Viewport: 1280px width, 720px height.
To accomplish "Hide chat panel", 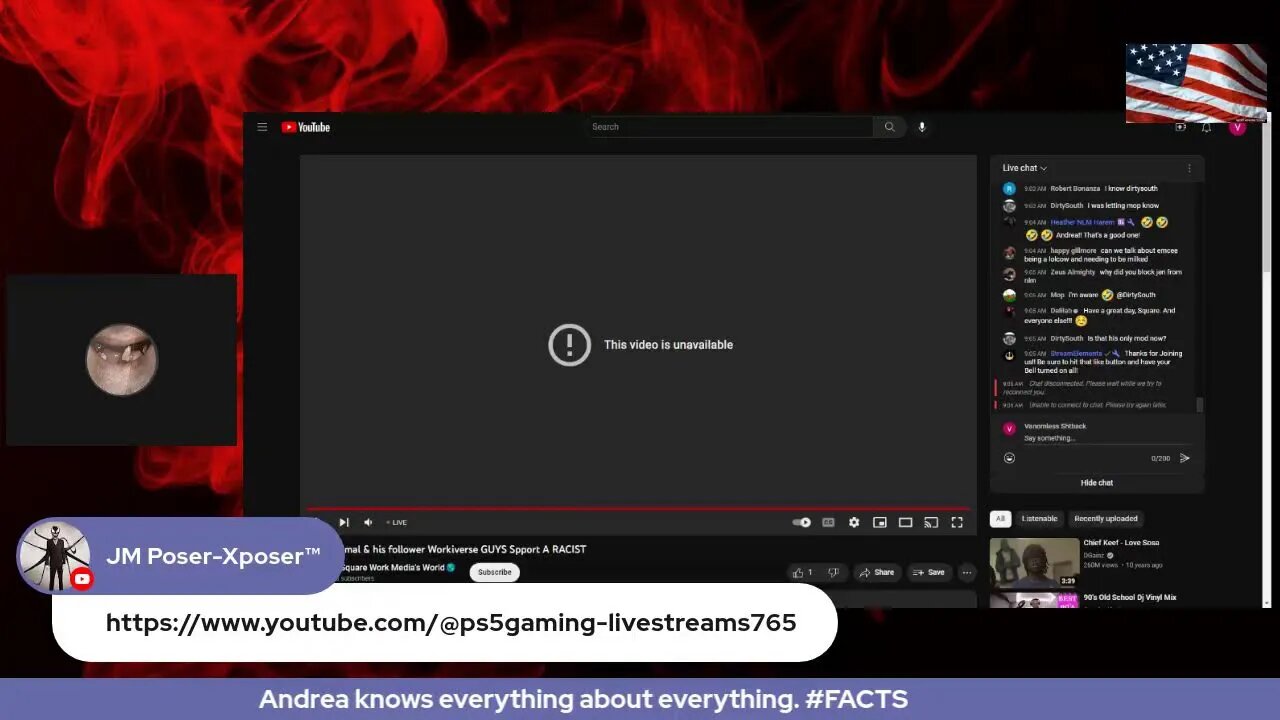I will [x=1097, y=483].
